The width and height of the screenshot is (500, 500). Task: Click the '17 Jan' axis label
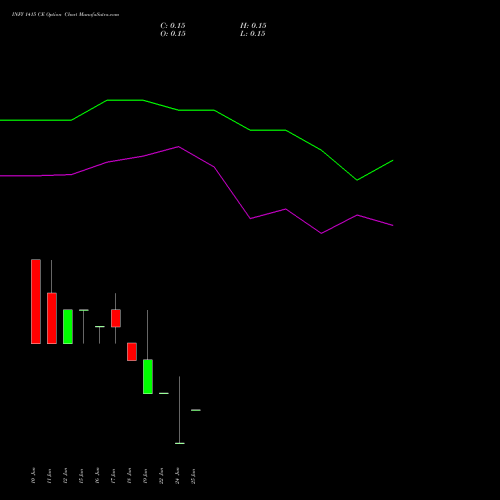tap(113, 476)
